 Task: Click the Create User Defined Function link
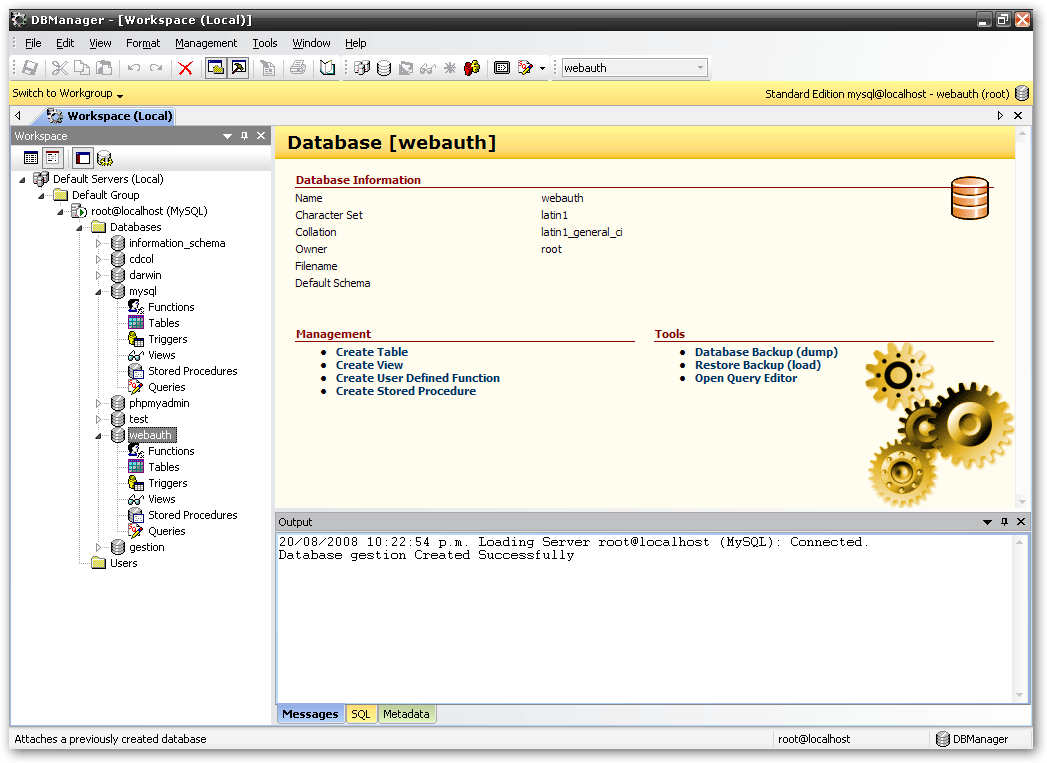pyautogui.click(x=417, y=378)
